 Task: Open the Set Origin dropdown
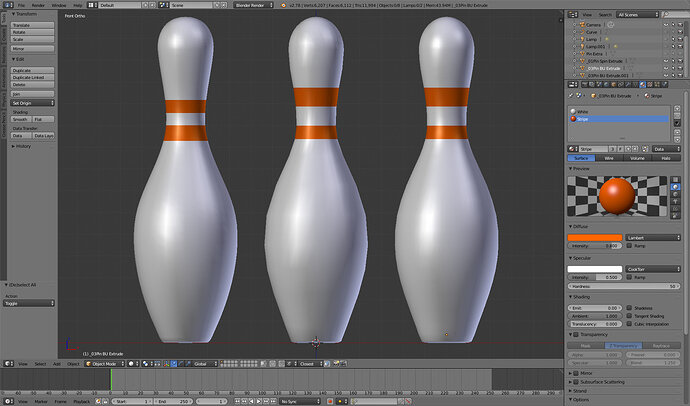tap(33, 103)
